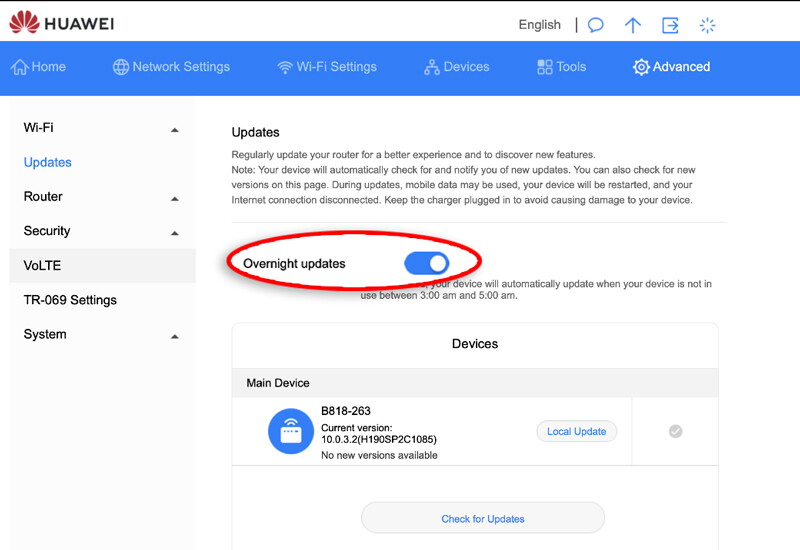This screenshot has height=550, width=800.
Task: Open the messages speech bubble icon
Action: 595,25
